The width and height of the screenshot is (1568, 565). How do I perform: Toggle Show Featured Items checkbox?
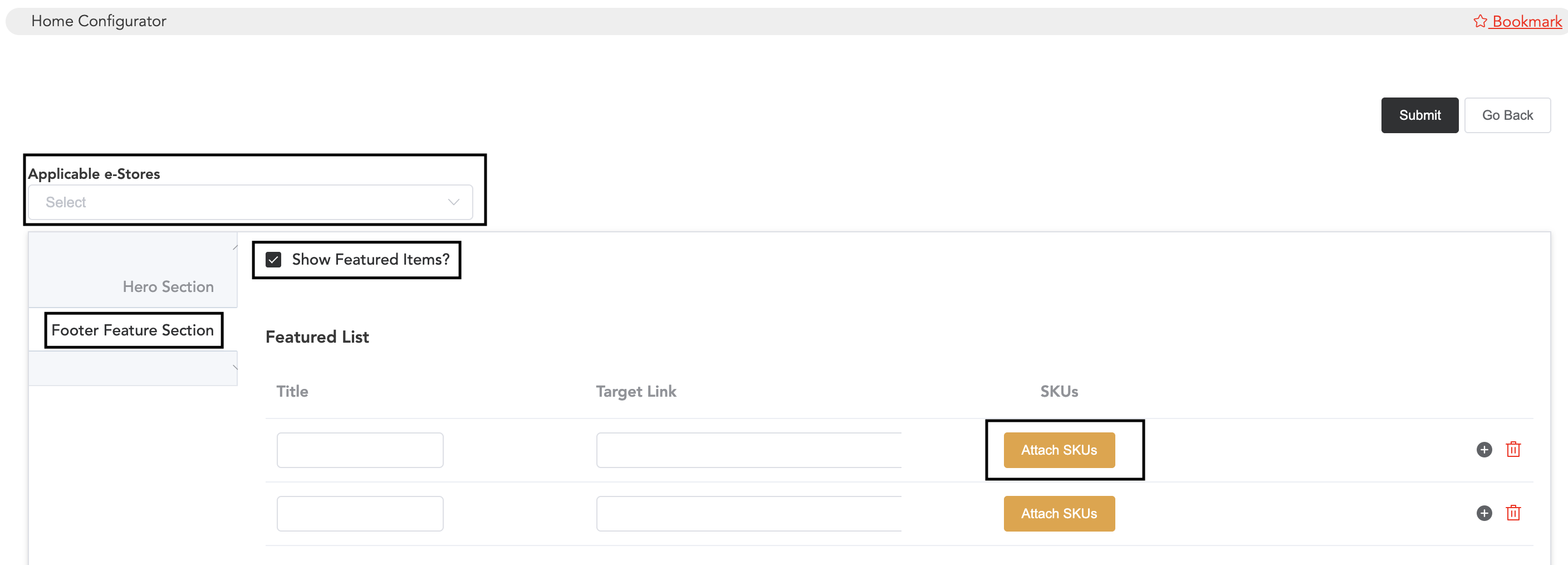tap(273, 260)
